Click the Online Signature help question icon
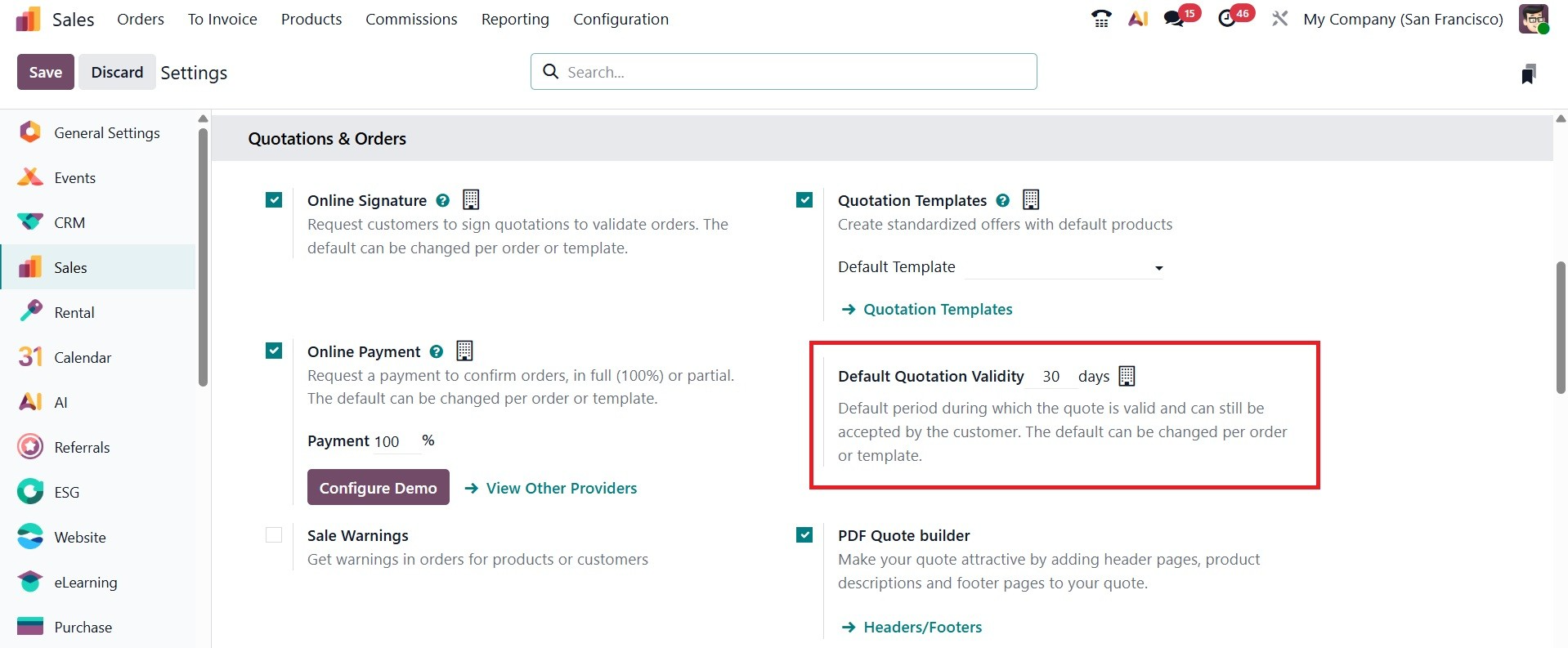1568x648 pixels. tap(442, 200)
